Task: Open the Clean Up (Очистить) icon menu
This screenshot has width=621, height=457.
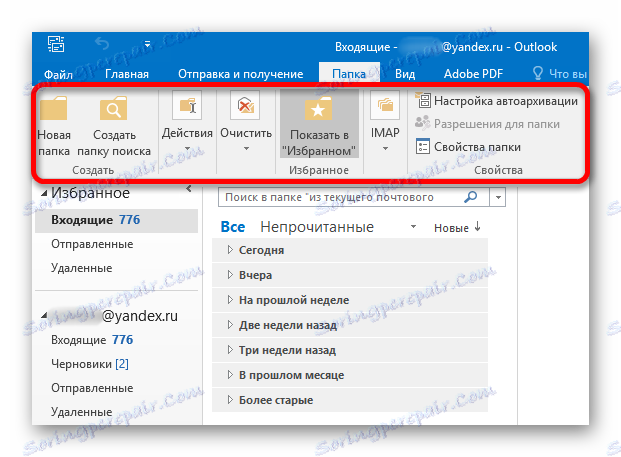Action: pyautogui.click(x=245, y=105)
